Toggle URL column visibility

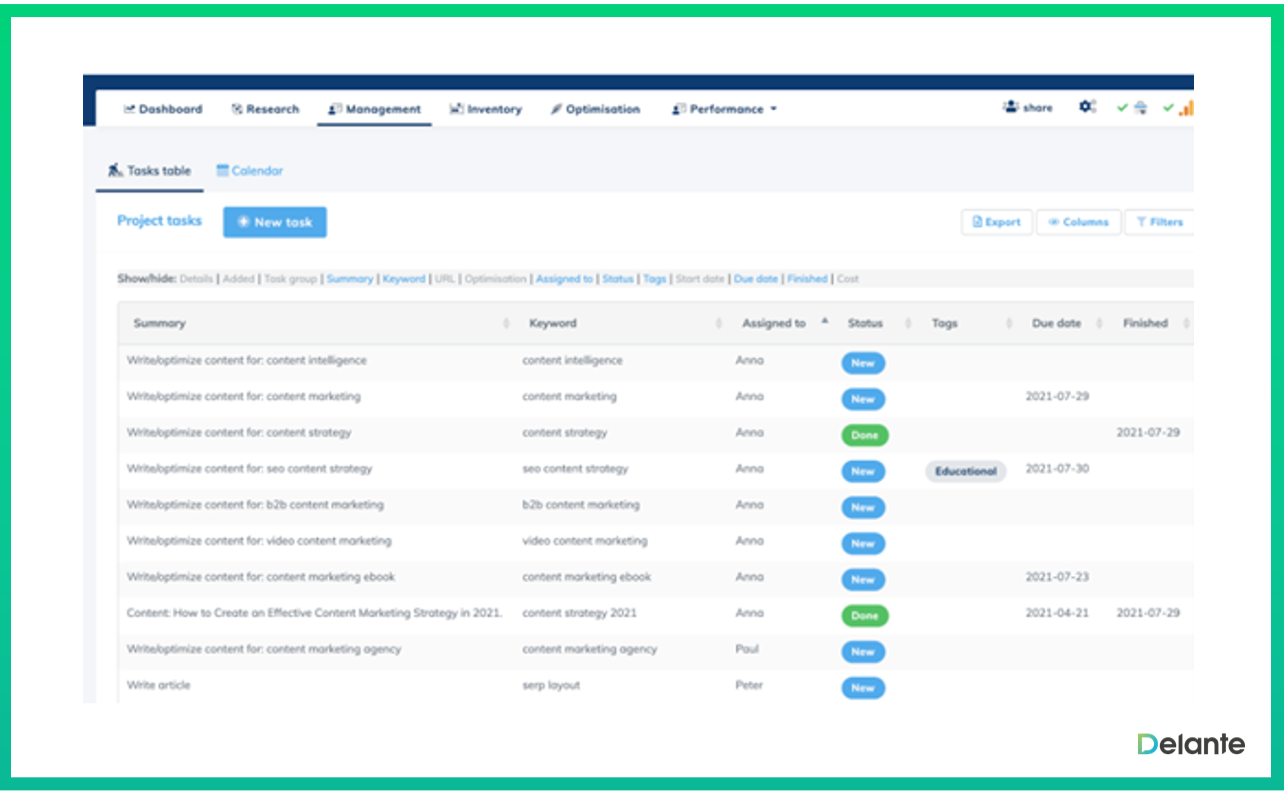pos(445,279)
